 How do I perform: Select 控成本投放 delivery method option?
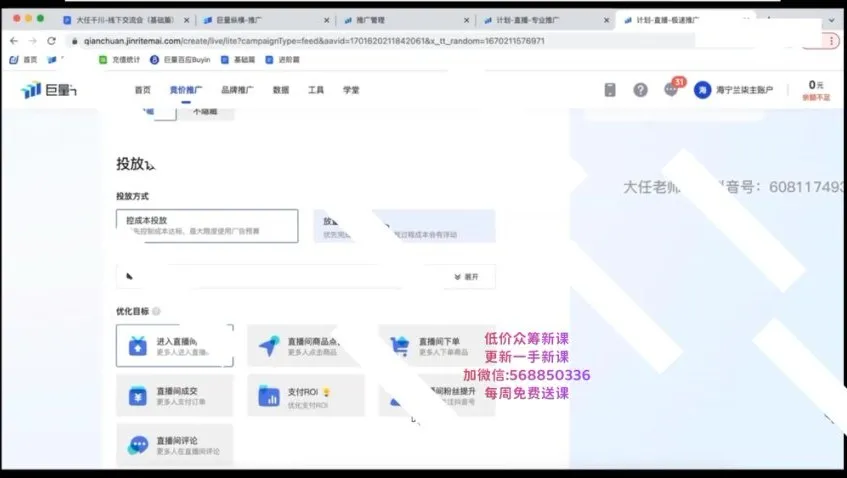(x=207, y=225)
